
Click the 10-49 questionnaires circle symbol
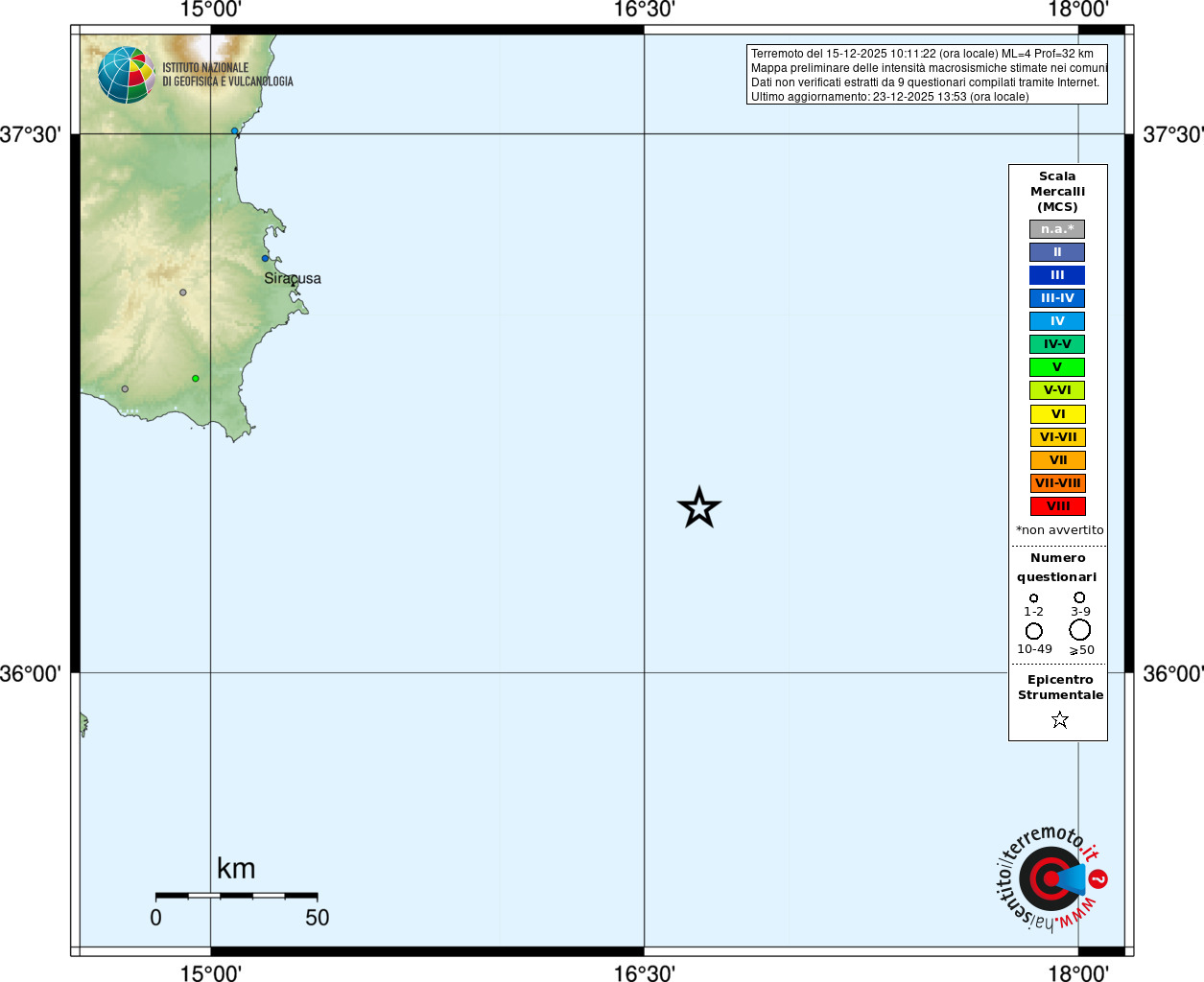[1033, 631]
